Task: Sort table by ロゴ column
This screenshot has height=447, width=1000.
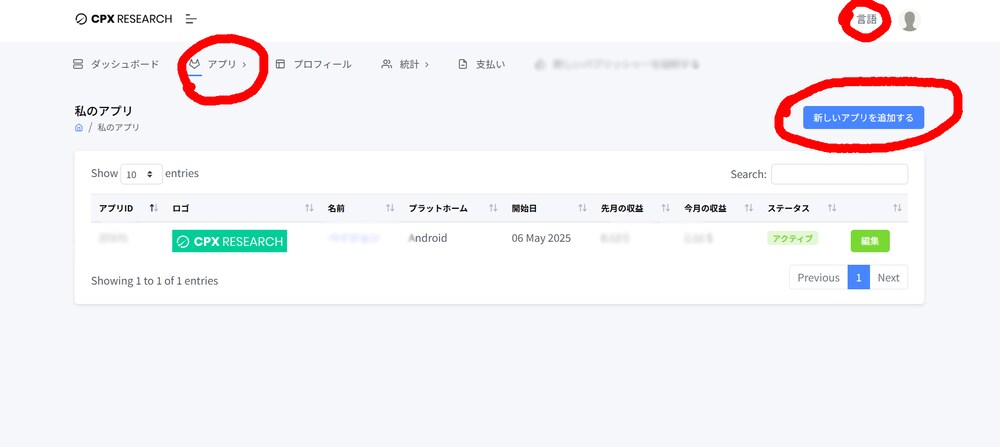Action: 242,208
